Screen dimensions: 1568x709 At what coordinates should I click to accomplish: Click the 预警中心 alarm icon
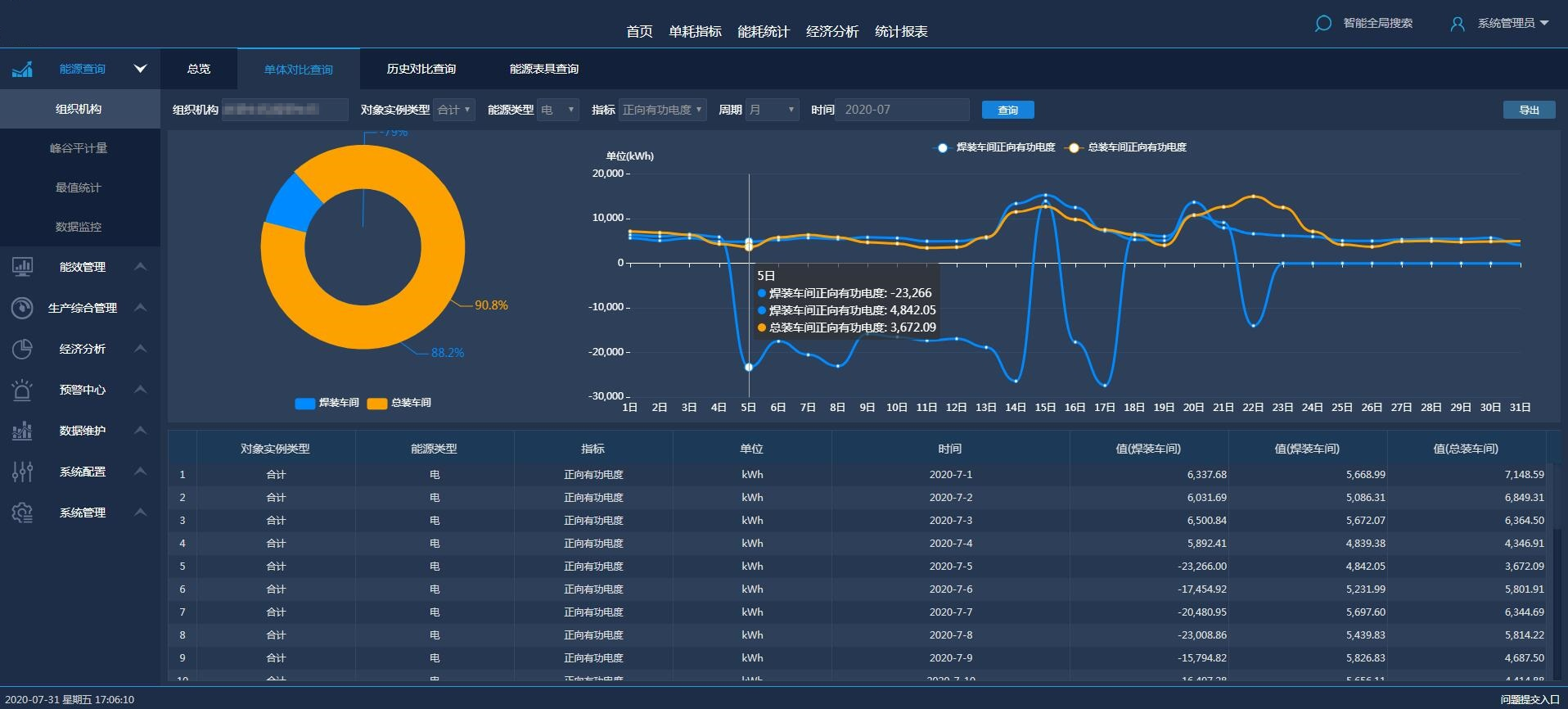[22, 390]
